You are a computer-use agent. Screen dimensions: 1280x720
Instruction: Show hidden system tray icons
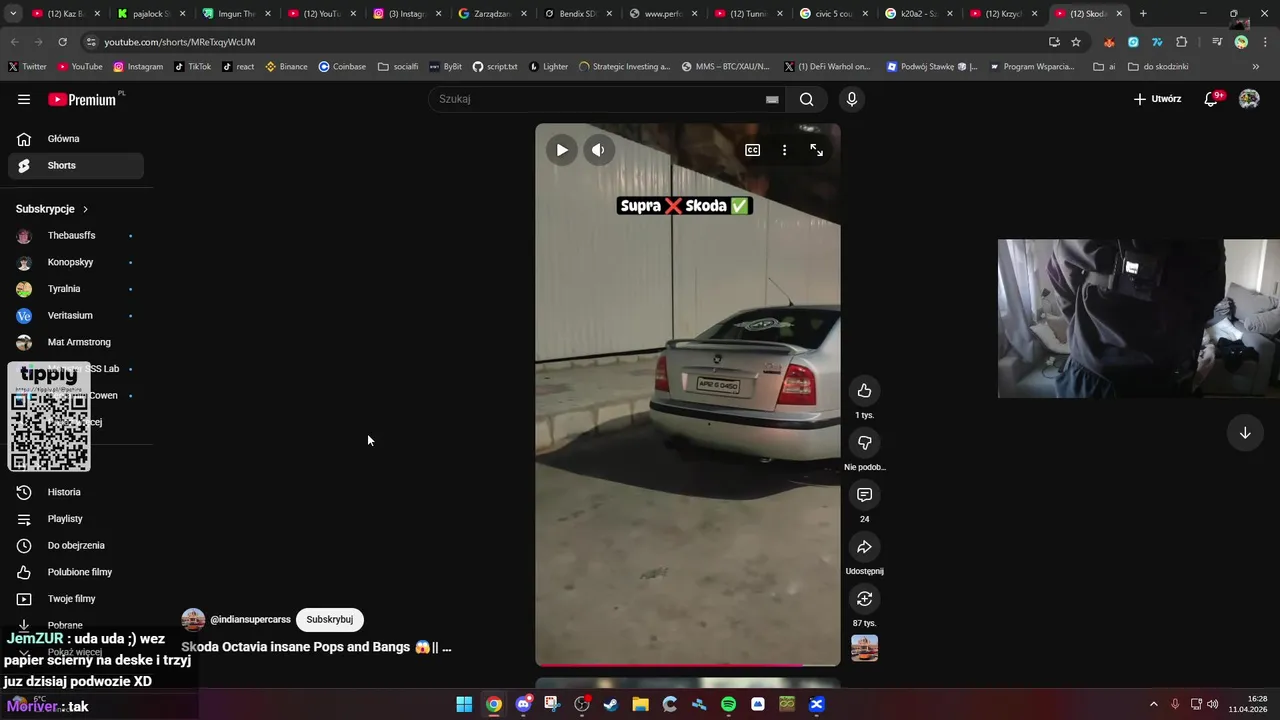click(1153, 704)
